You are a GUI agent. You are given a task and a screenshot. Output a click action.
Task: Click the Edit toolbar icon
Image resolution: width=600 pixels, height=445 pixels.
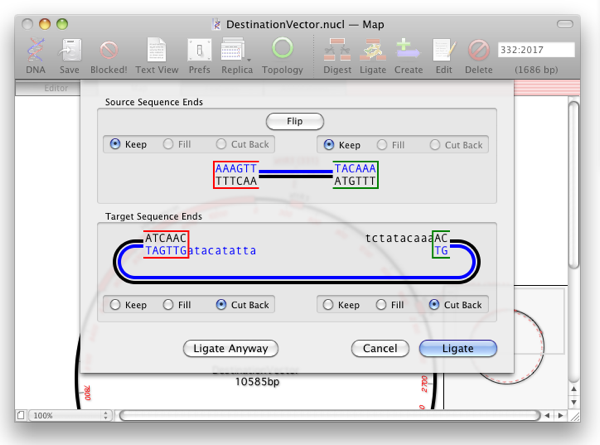point(444,55)
